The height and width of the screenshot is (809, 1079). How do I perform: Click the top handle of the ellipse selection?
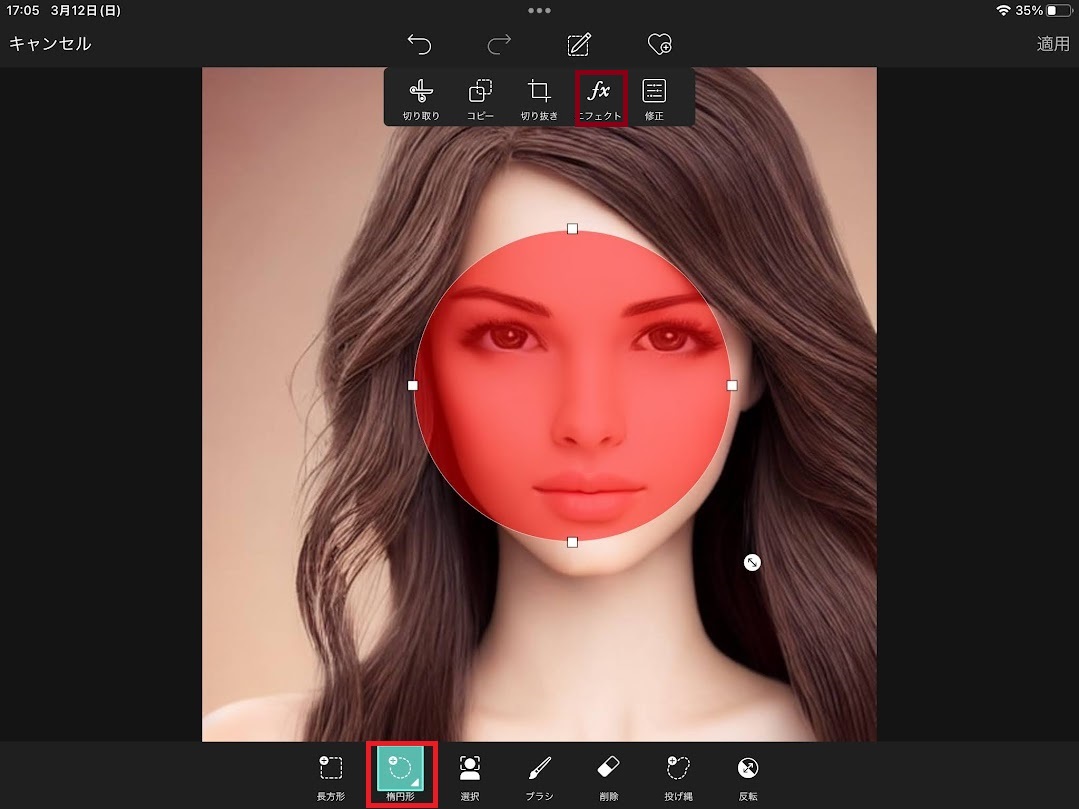[x=572, y=229]
